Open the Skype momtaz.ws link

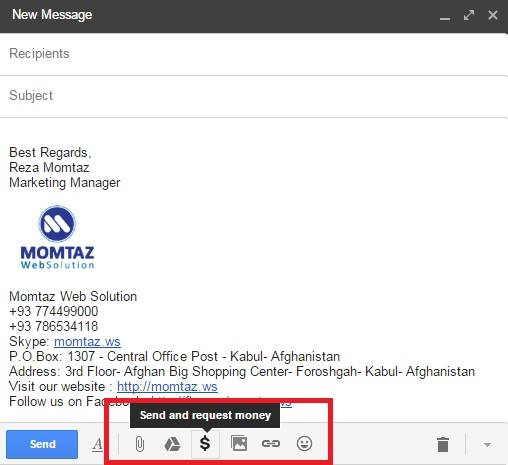click(87, 341)
